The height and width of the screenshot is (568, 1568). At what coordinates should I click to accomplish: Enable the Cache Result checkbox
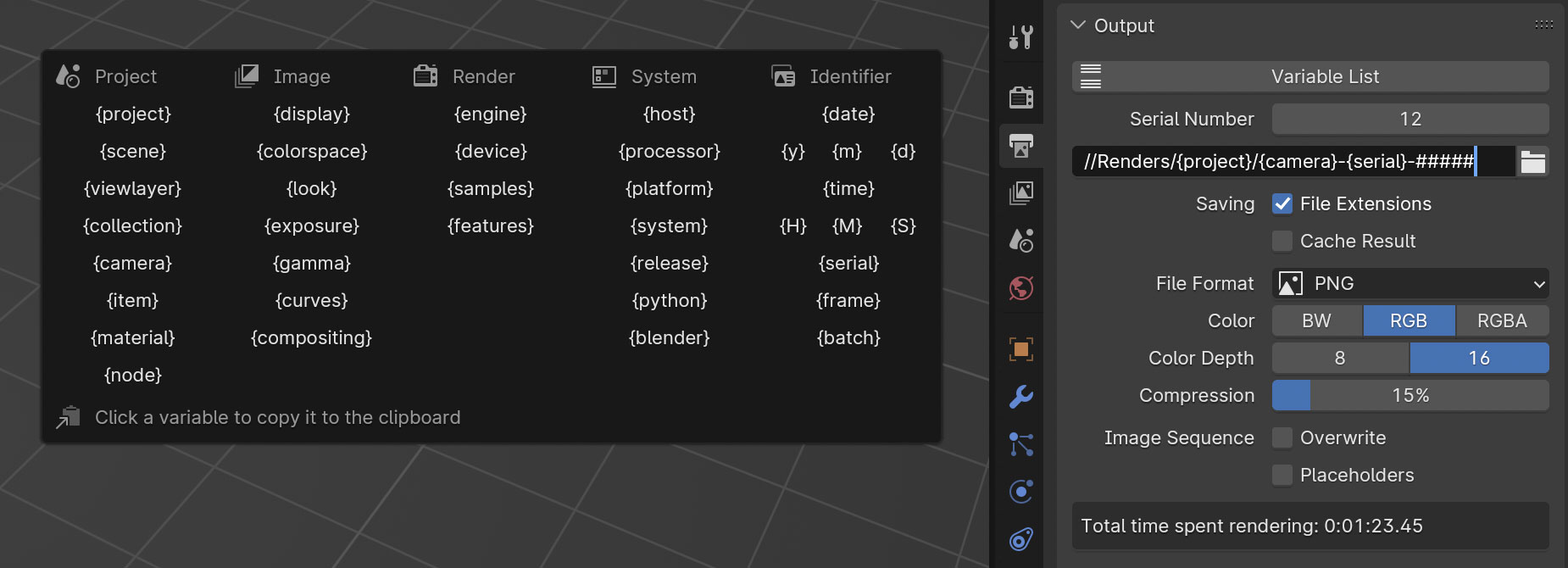1282,241
